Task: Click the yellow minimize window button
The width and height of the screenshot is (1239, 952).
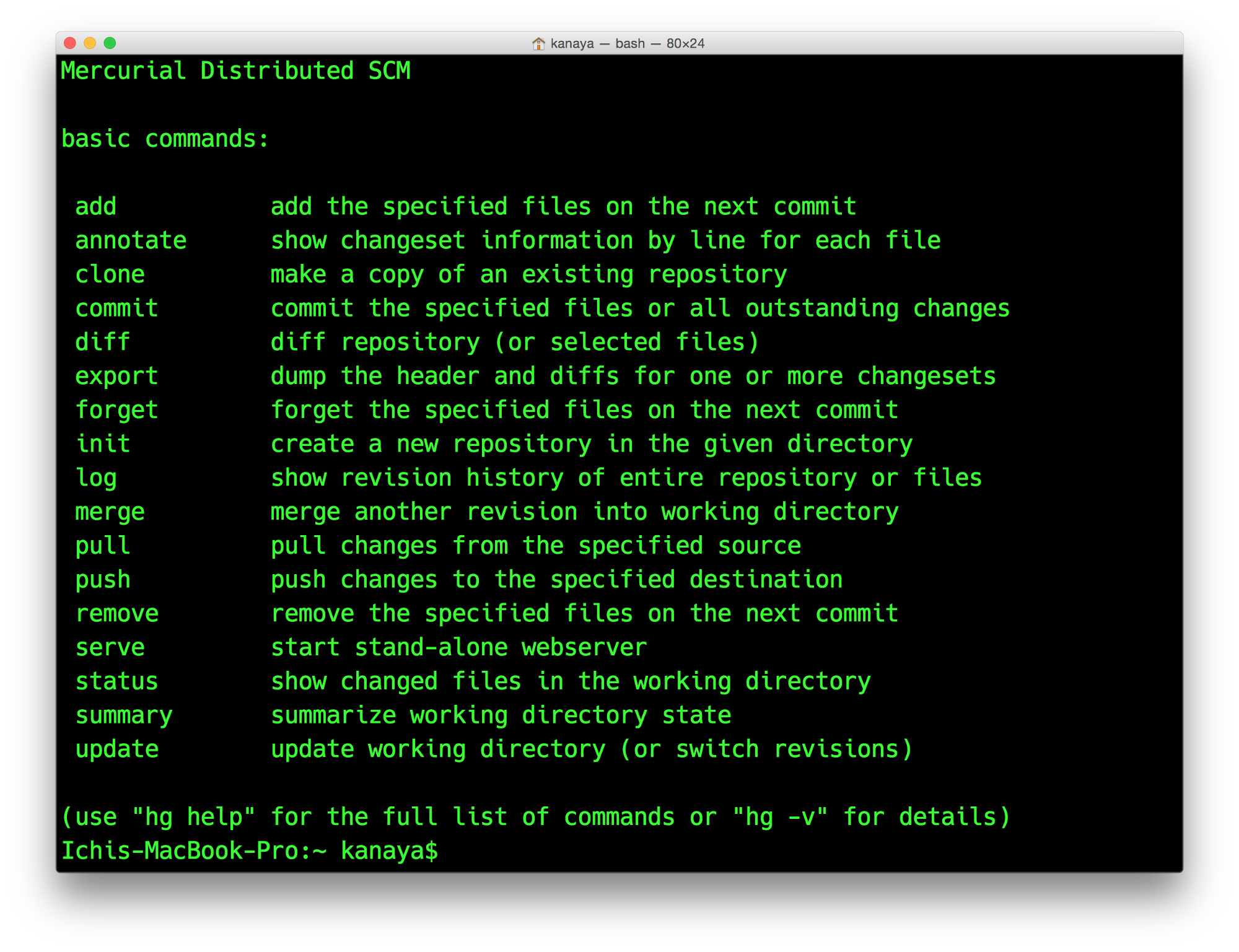Action: [x=90, y=43]
